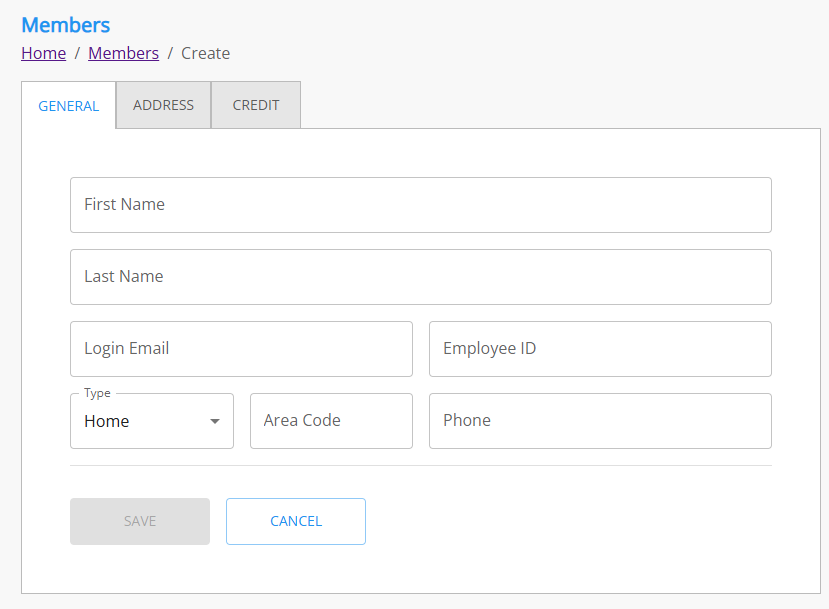
Task: Focus the Employee ID field
Action: click(600, 349)
